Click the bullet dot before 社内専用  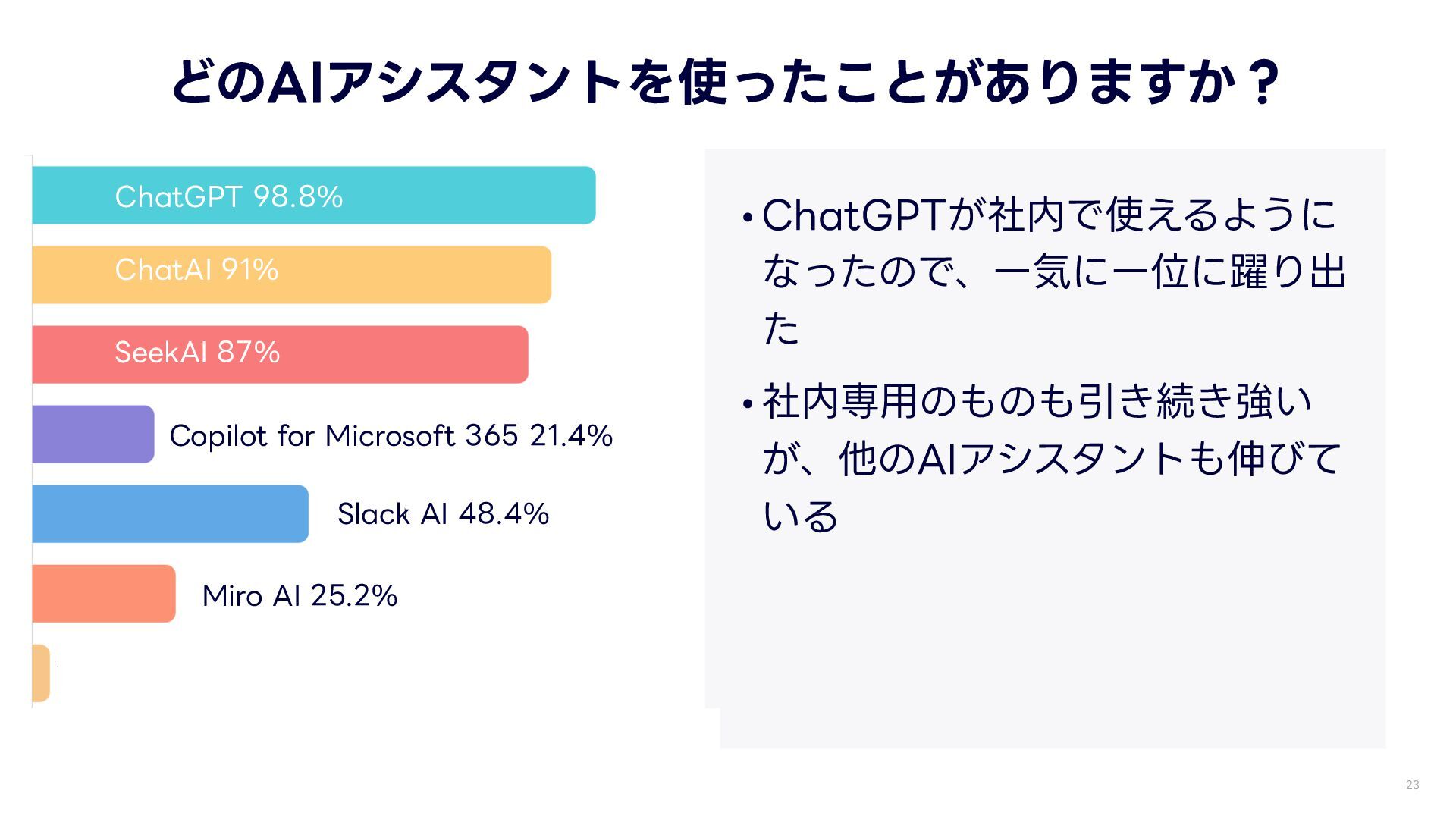click(x=748, y=405)
